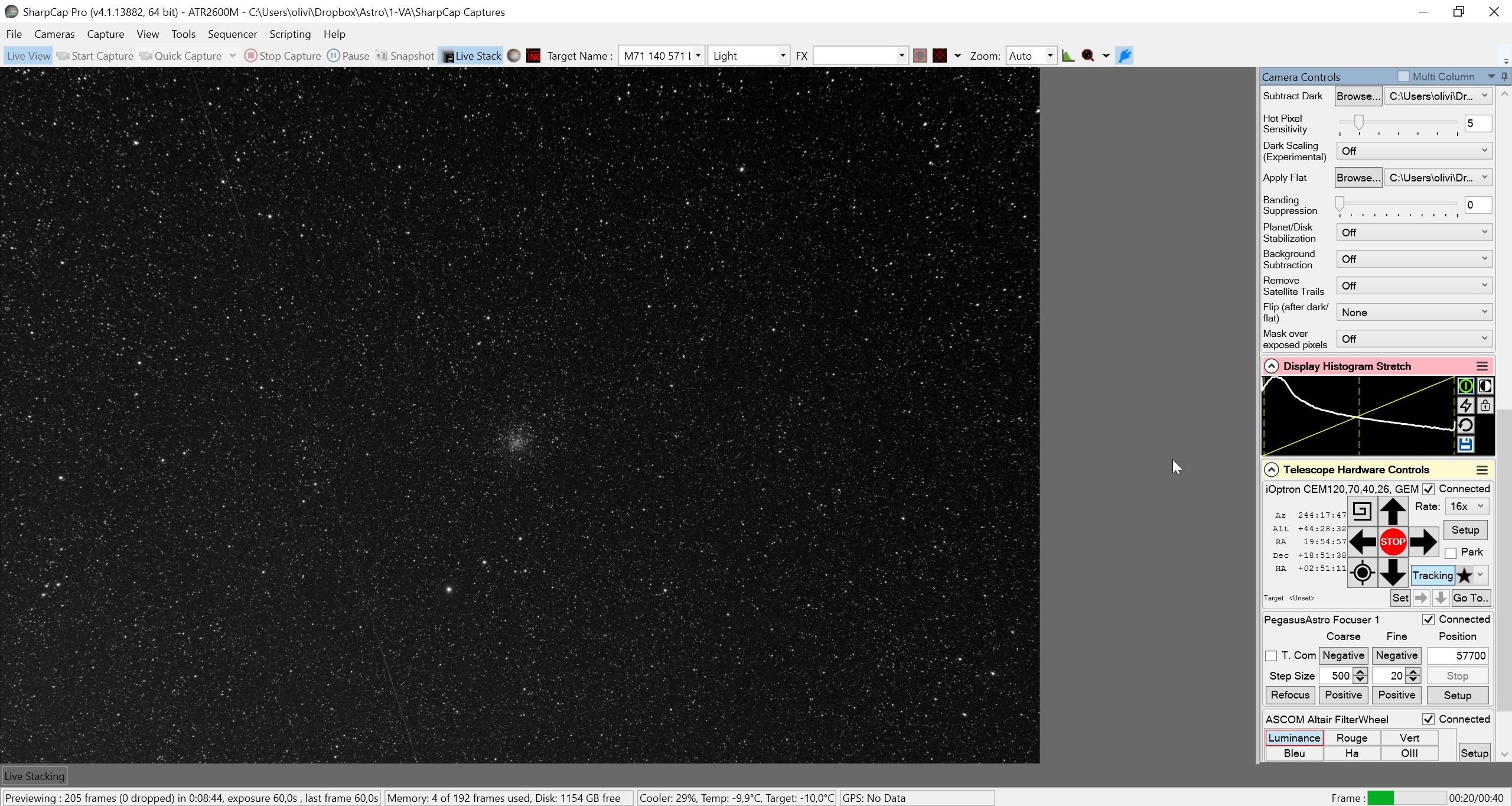Image resolution: width=1512 pixels, height=806 pixels.
Task: Click the auto-stretch lightning bolt icon
Action: 1465,405
